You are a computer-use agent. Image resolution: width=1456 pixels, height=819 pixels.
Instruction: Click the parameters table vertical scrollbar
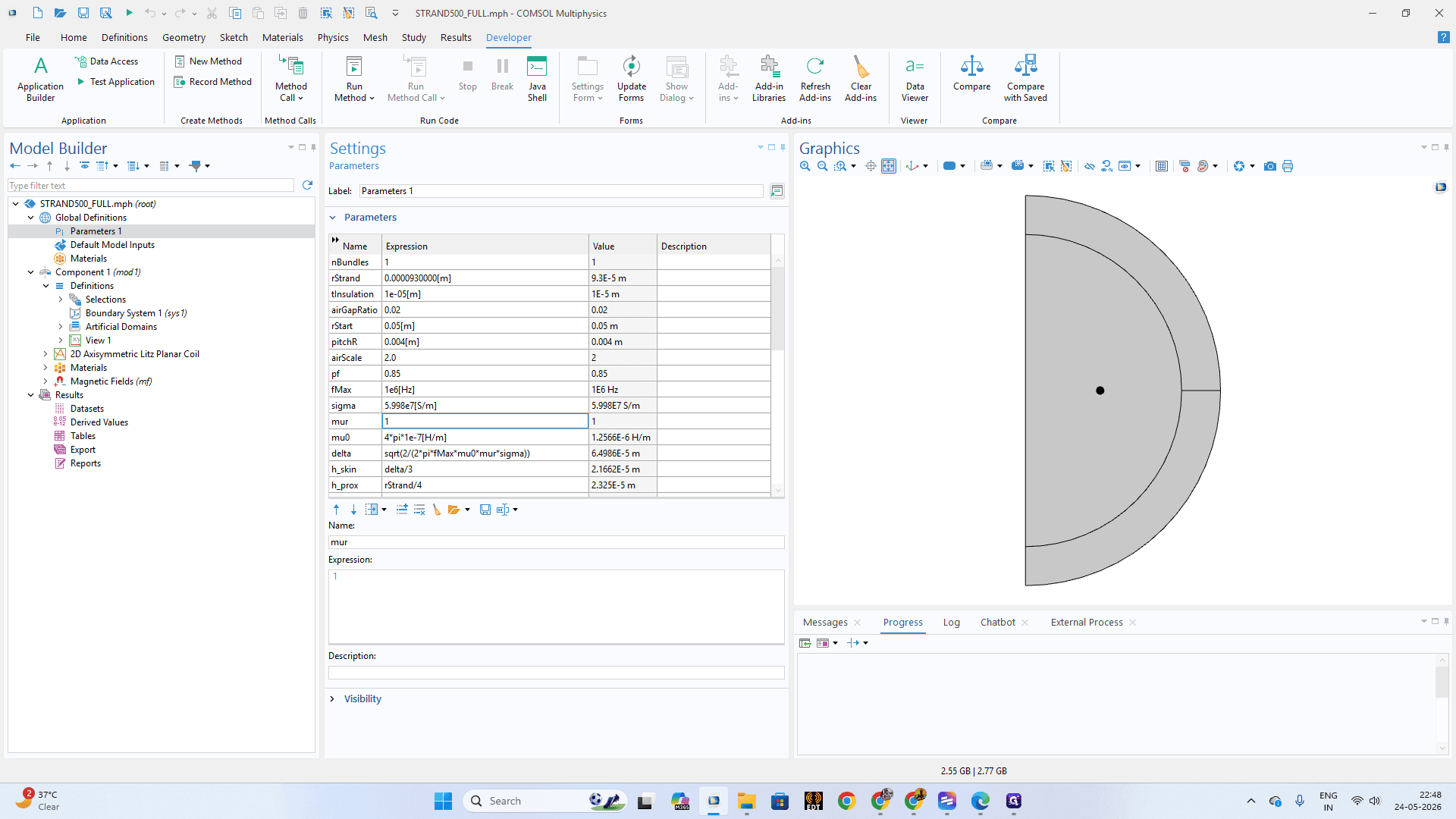777,307
